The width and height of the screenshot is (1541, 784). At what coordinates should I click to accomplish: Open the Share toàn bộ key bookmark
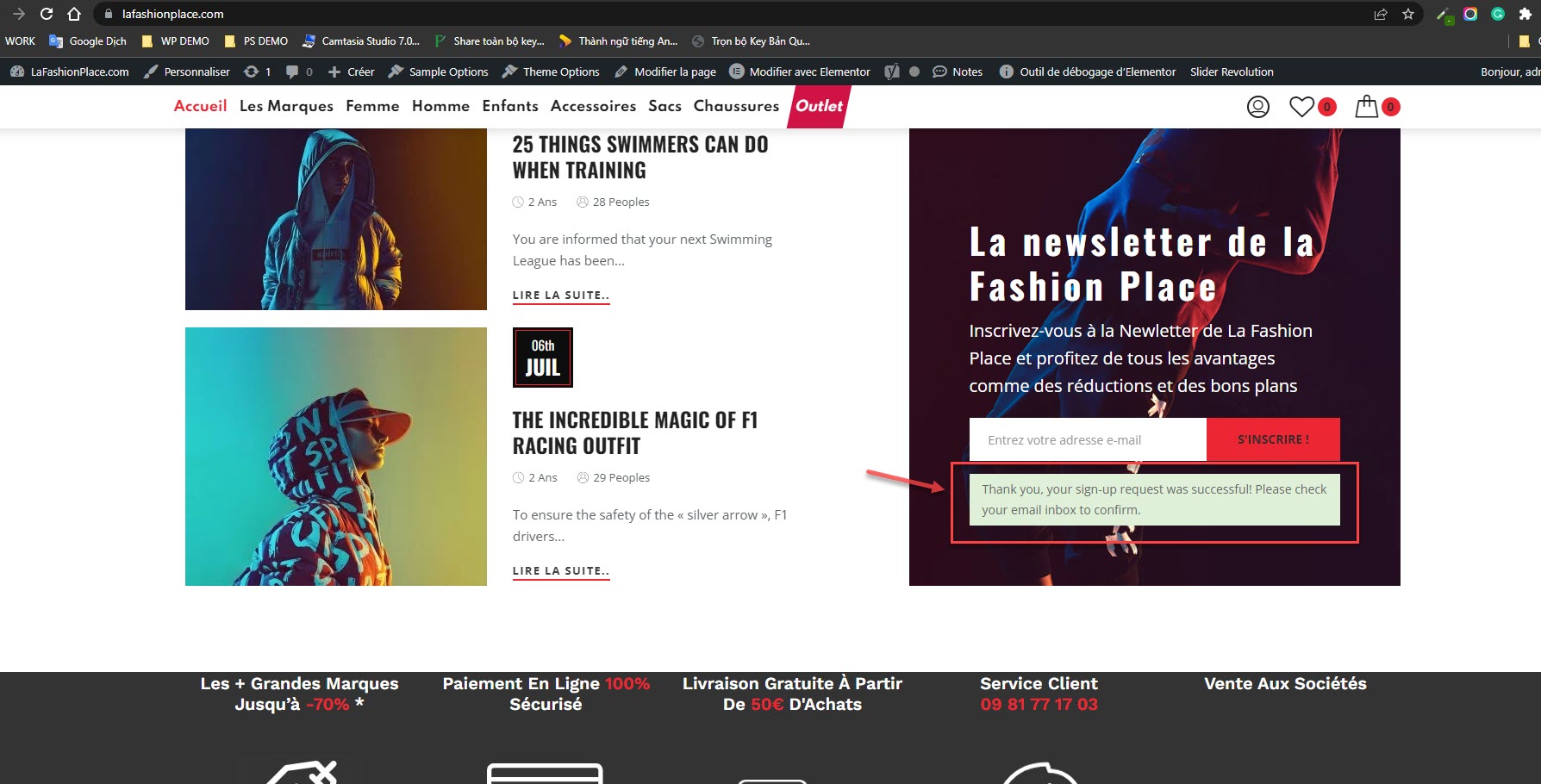490,41
